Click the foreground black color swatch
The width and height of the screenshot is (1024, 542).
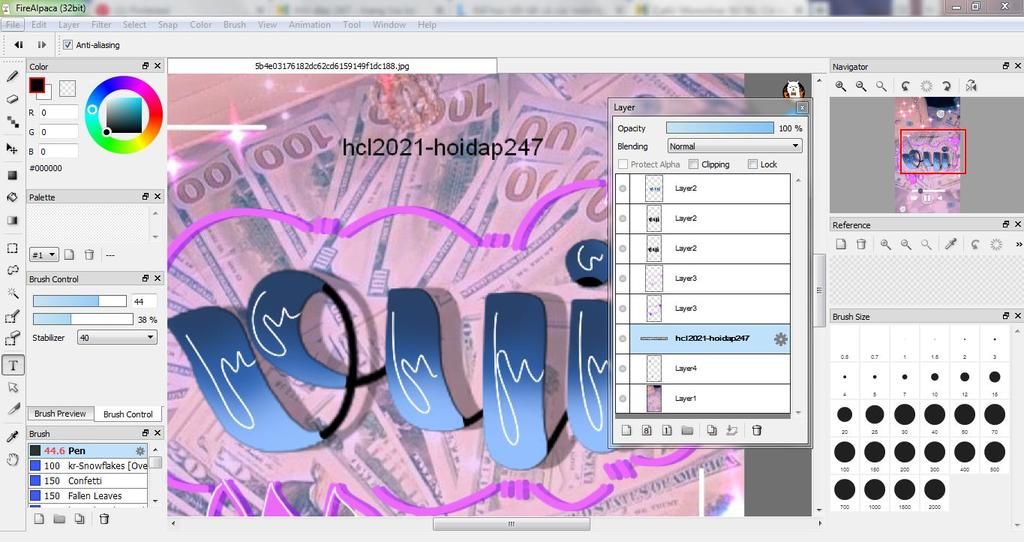click(36, 85)
